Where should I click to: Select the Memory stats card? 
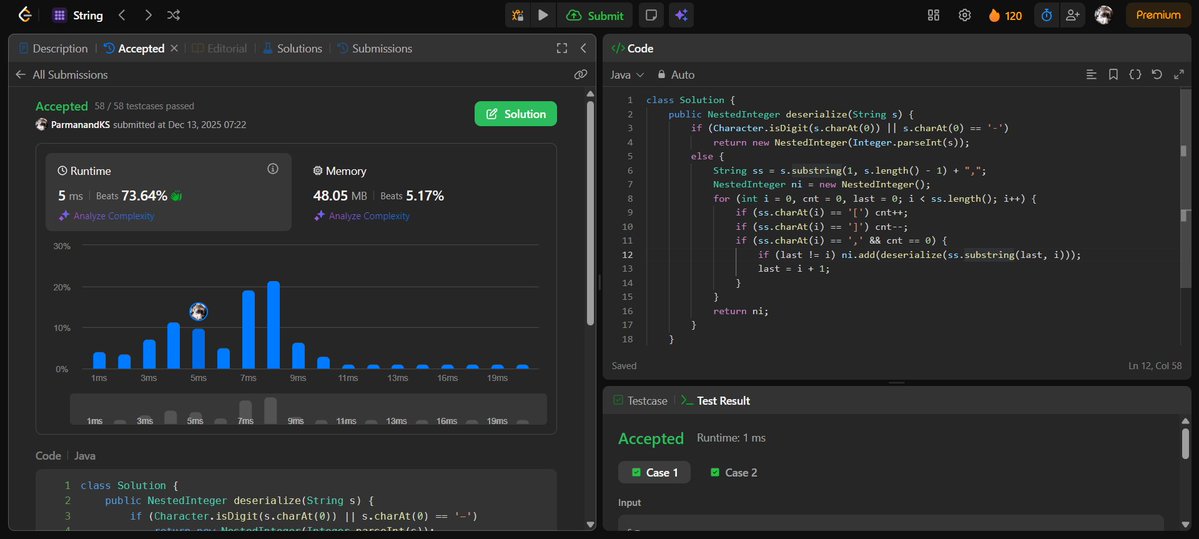pyautogui.click(x=424, y=193)
